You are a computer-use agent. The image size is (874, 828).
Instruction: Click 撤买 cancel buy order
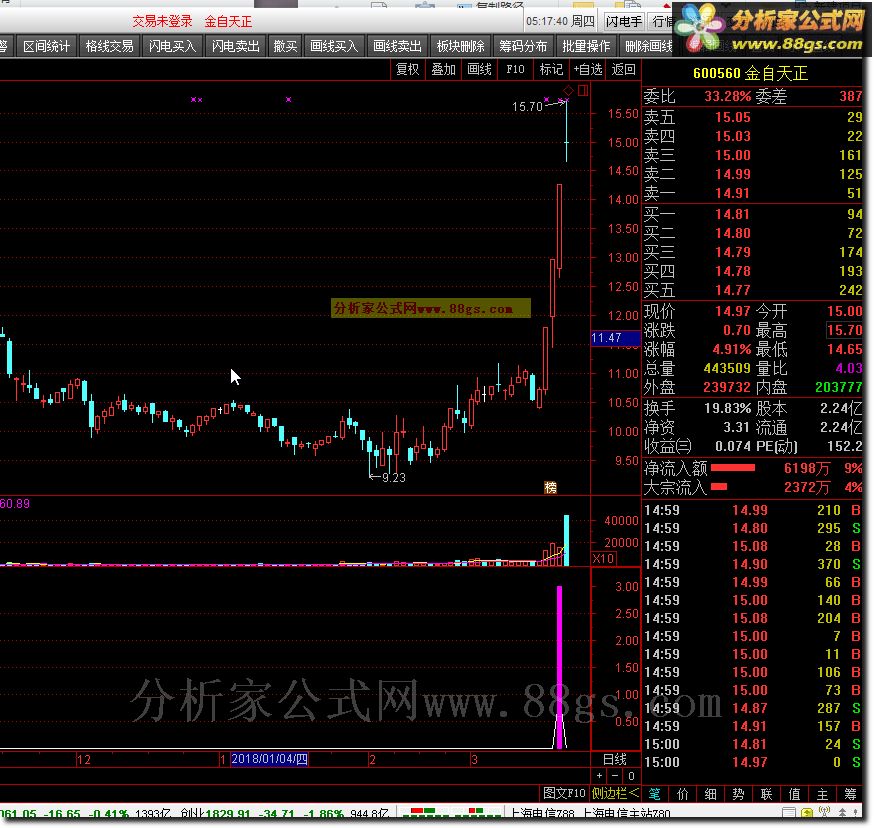click(x=285, y=46)
